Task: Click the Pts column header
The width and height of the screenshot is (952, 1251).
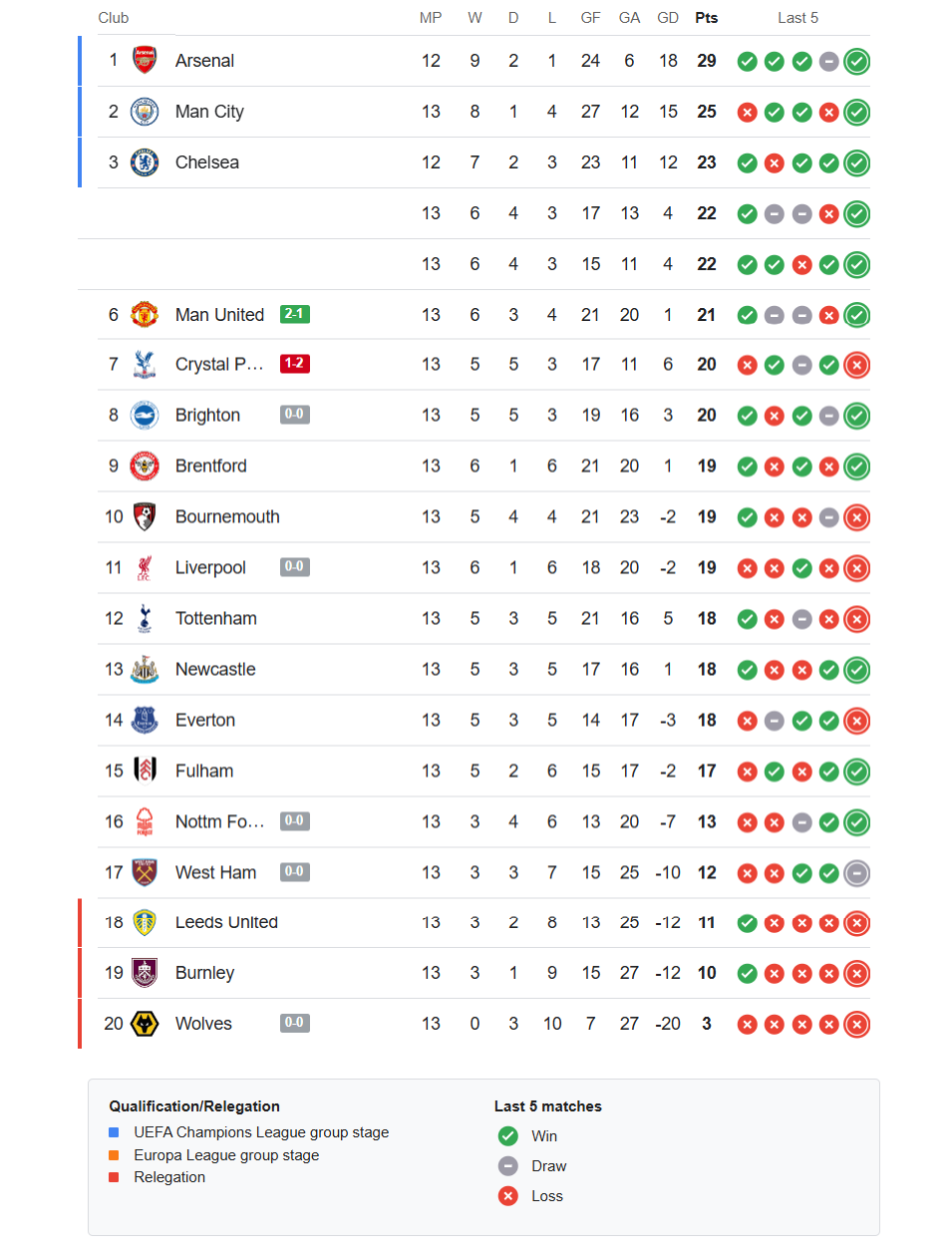Action: [706, 17]
